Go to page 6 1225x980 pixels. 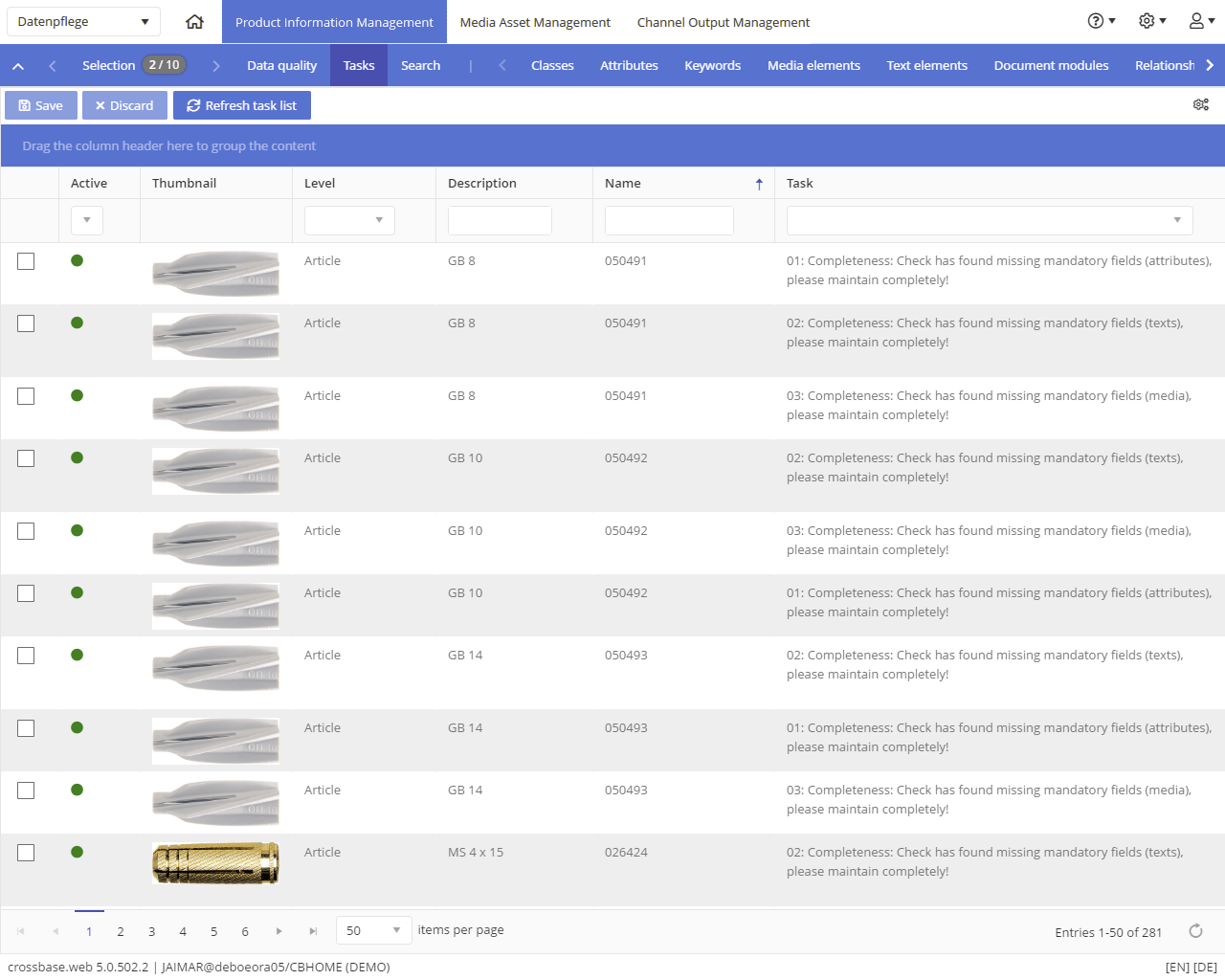pos(245,931)
